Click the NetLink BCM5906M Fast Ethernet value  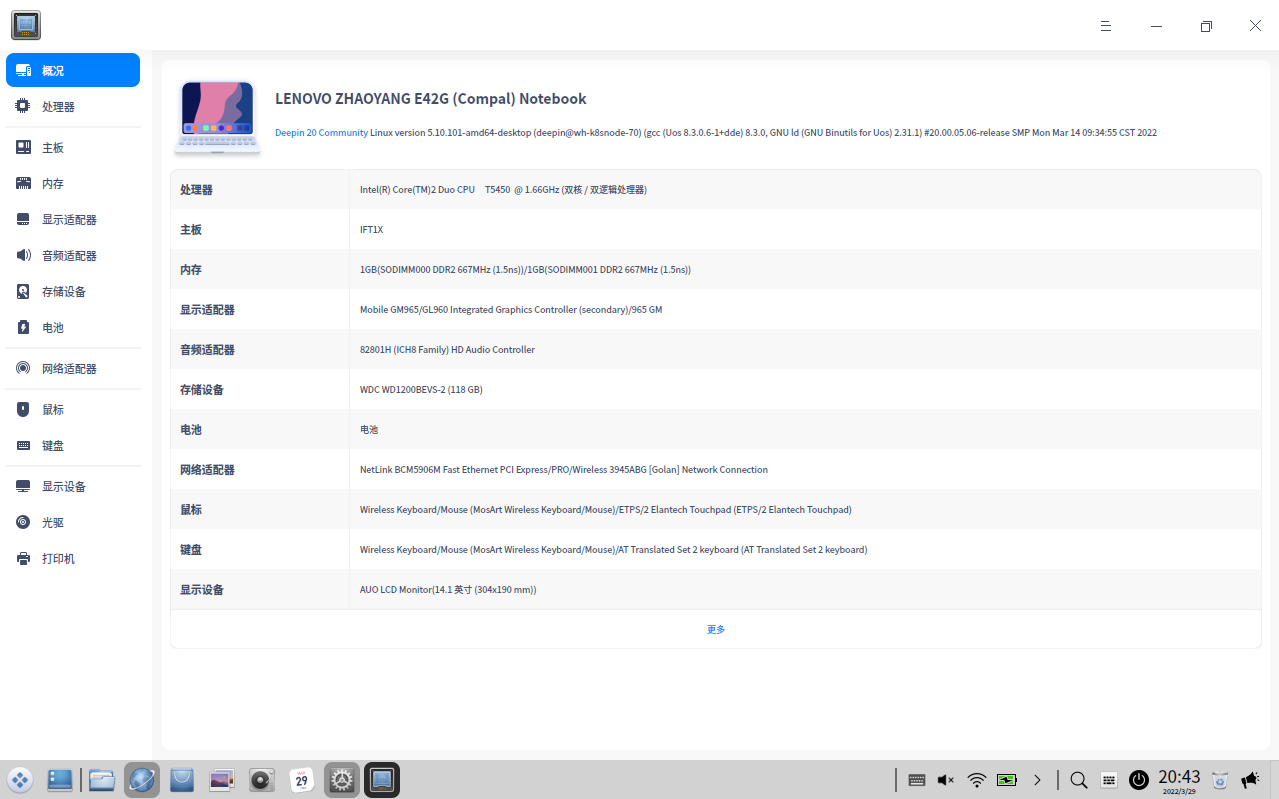click(x=564, y=469)
